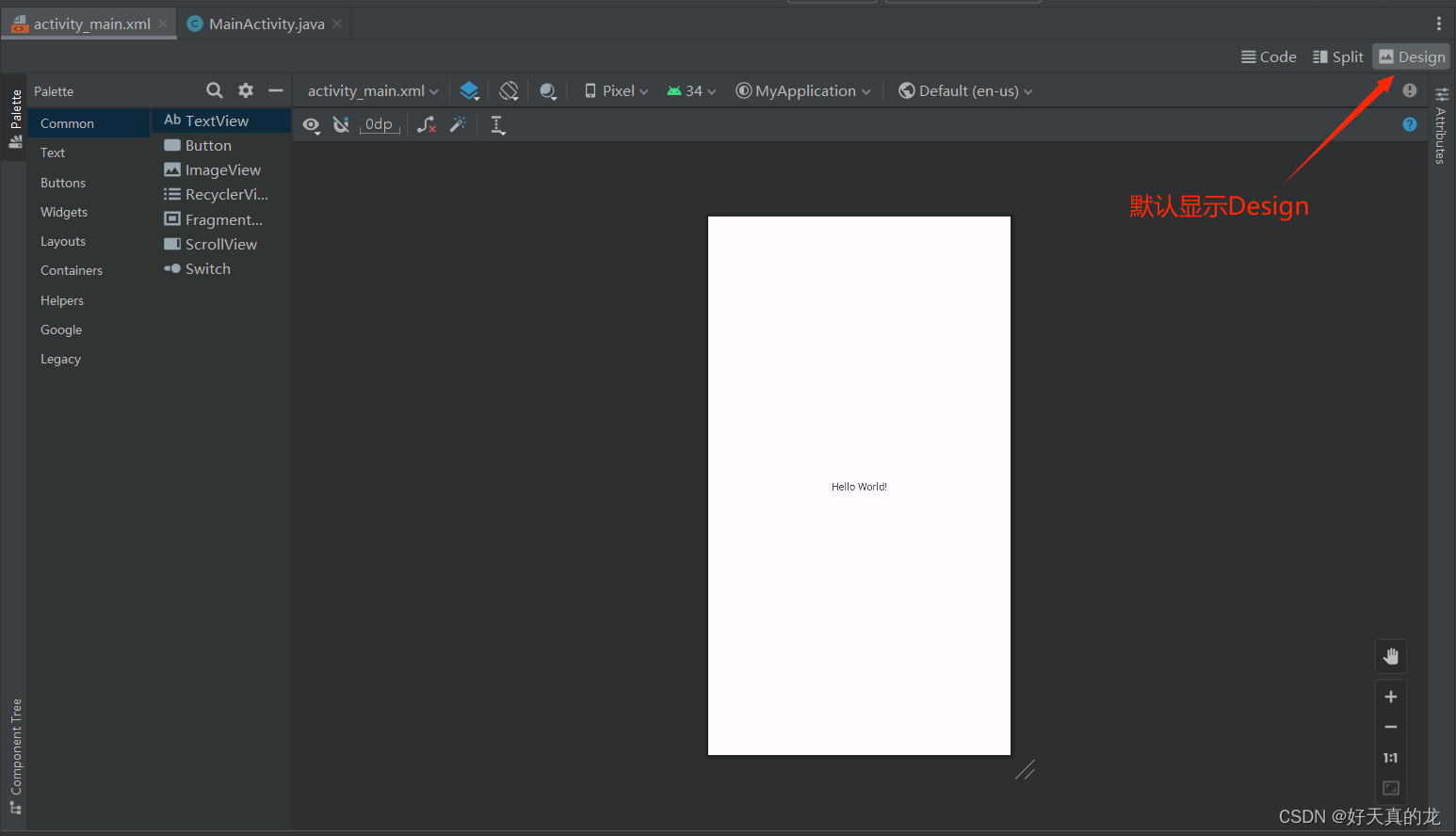
Task: Close the MainActivity.java tab
Action: coord(337,24)
